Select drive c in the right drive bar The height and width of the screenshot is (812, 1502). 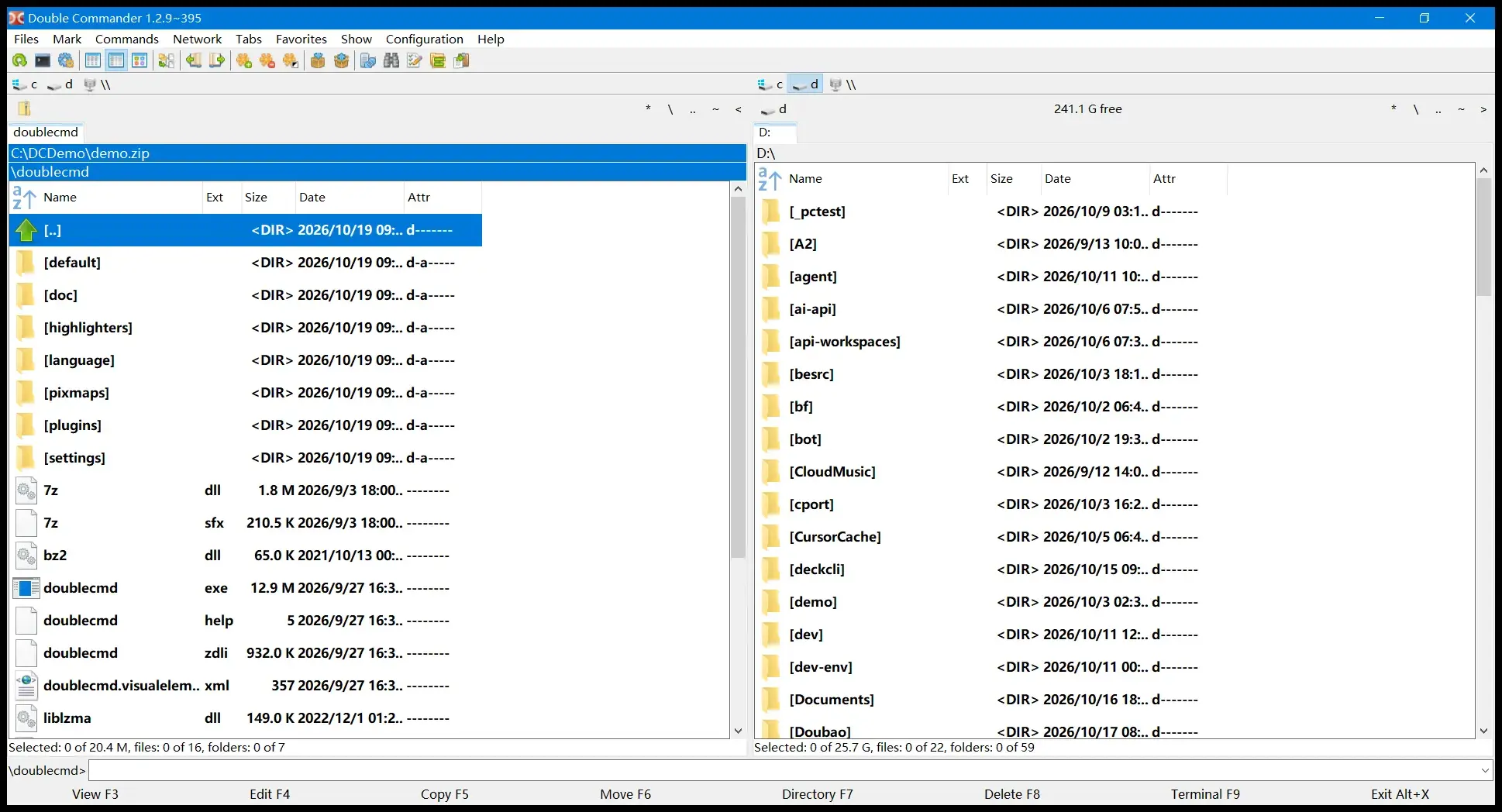770,84
